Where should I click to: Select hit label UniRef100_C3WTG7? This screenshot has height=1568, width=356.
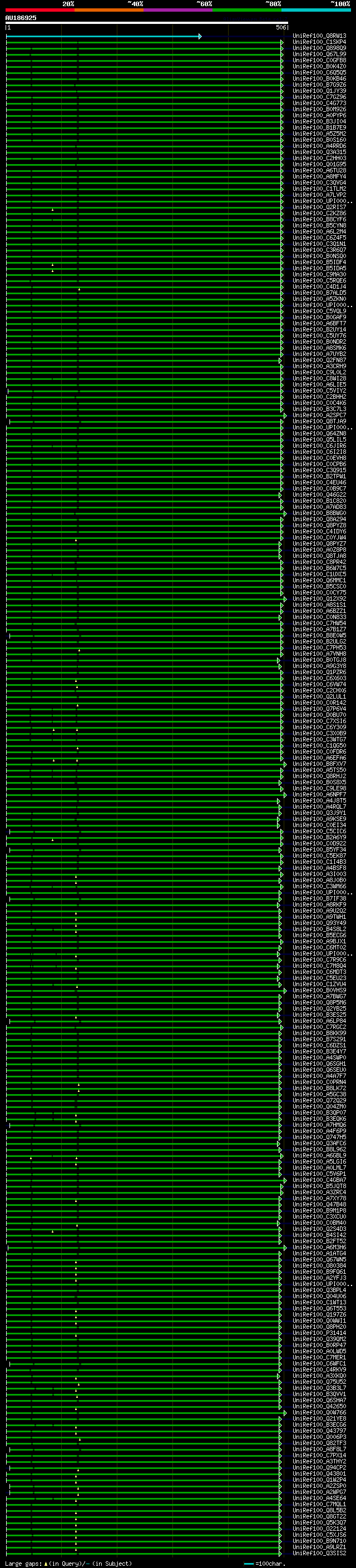319,740
